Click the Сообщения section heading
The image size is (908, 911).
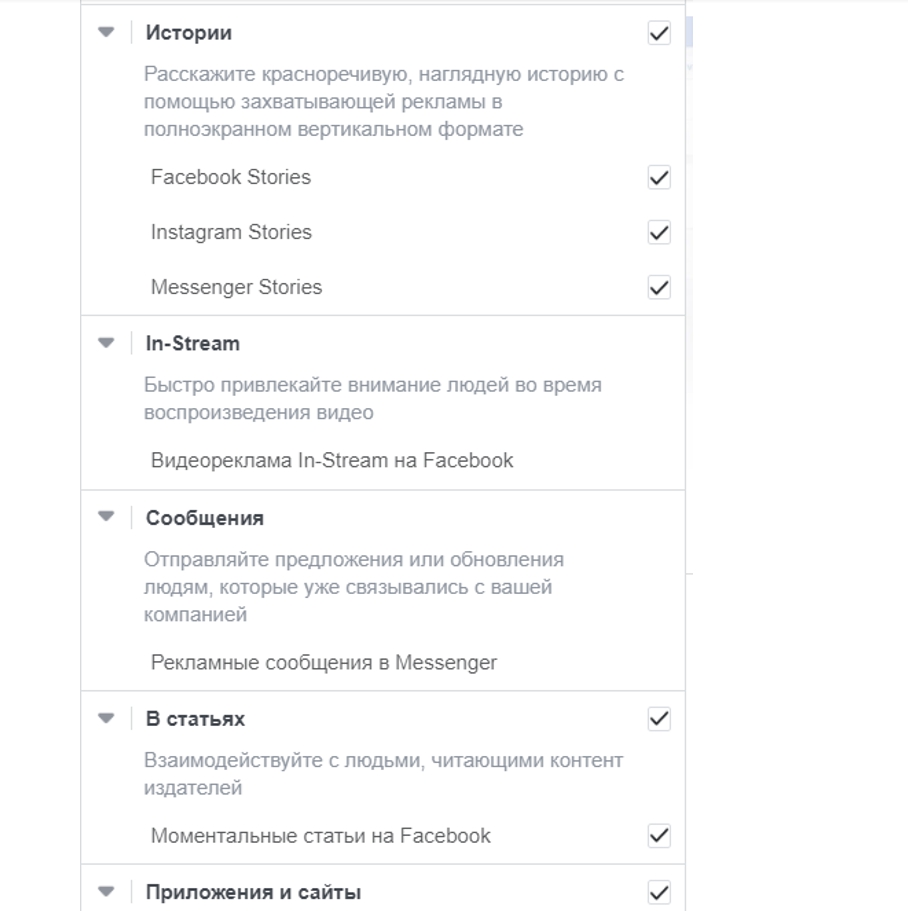[x=205, y=518]
